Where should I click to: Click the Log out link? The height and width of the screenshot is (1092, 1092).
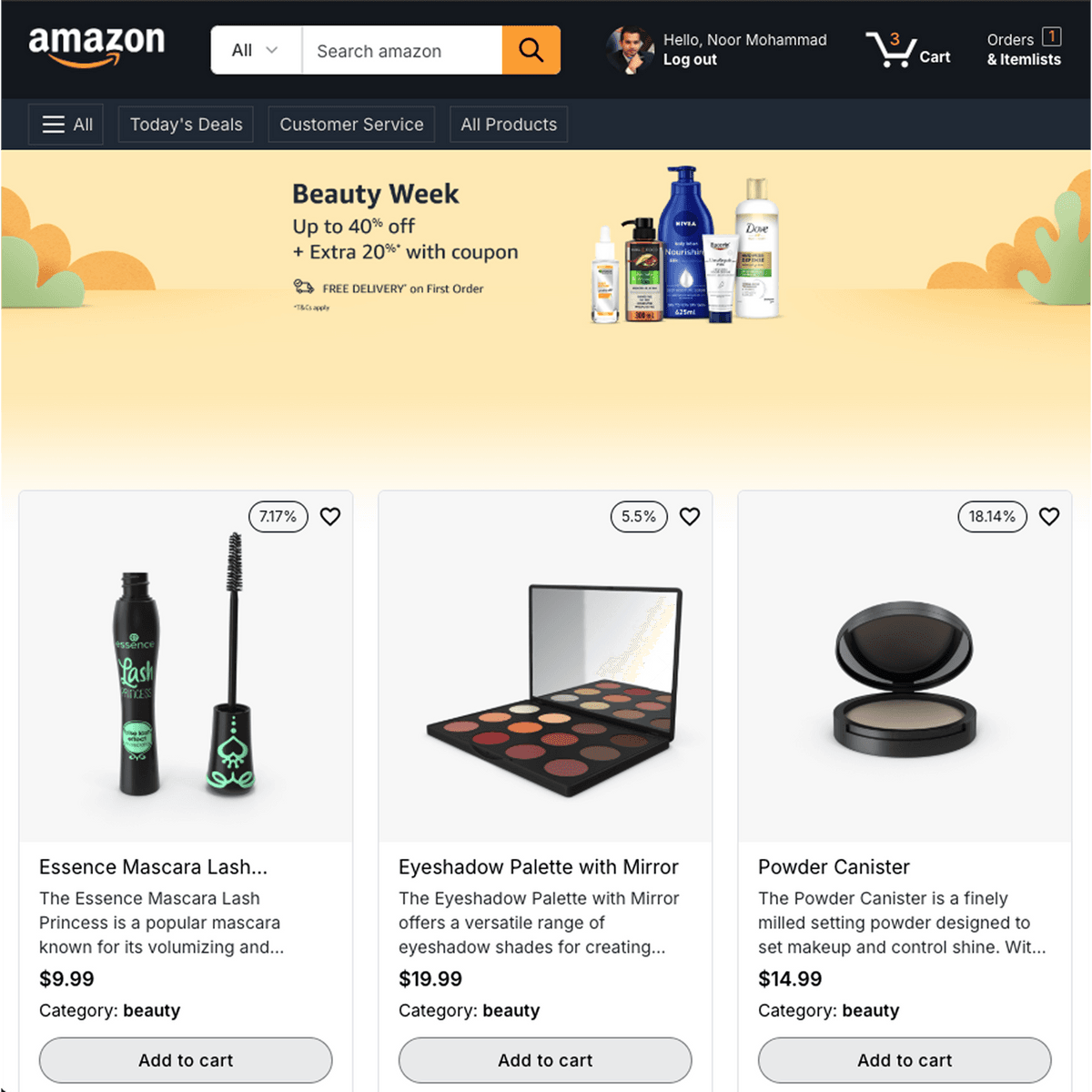tap(690, 59)
